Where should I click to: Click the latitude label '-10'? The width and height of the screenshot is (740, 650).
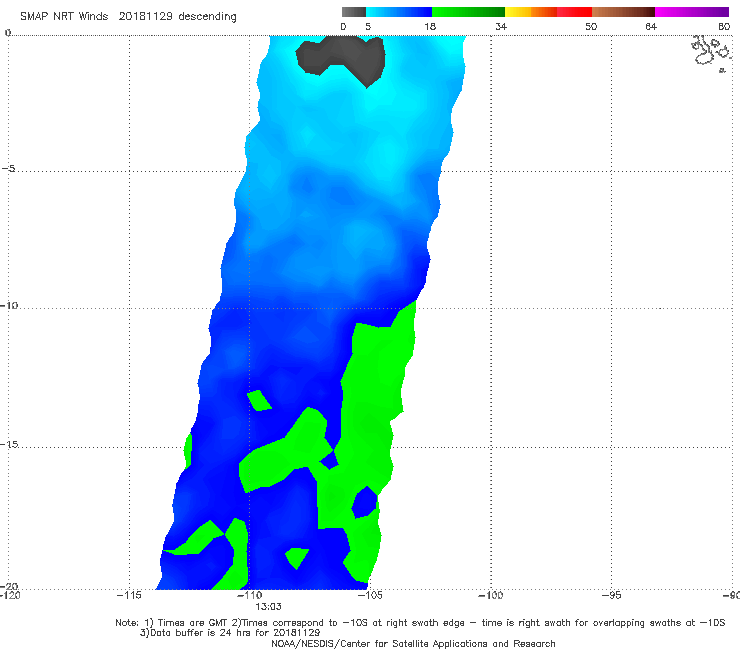pyautogui.click(x=9, y=305)
